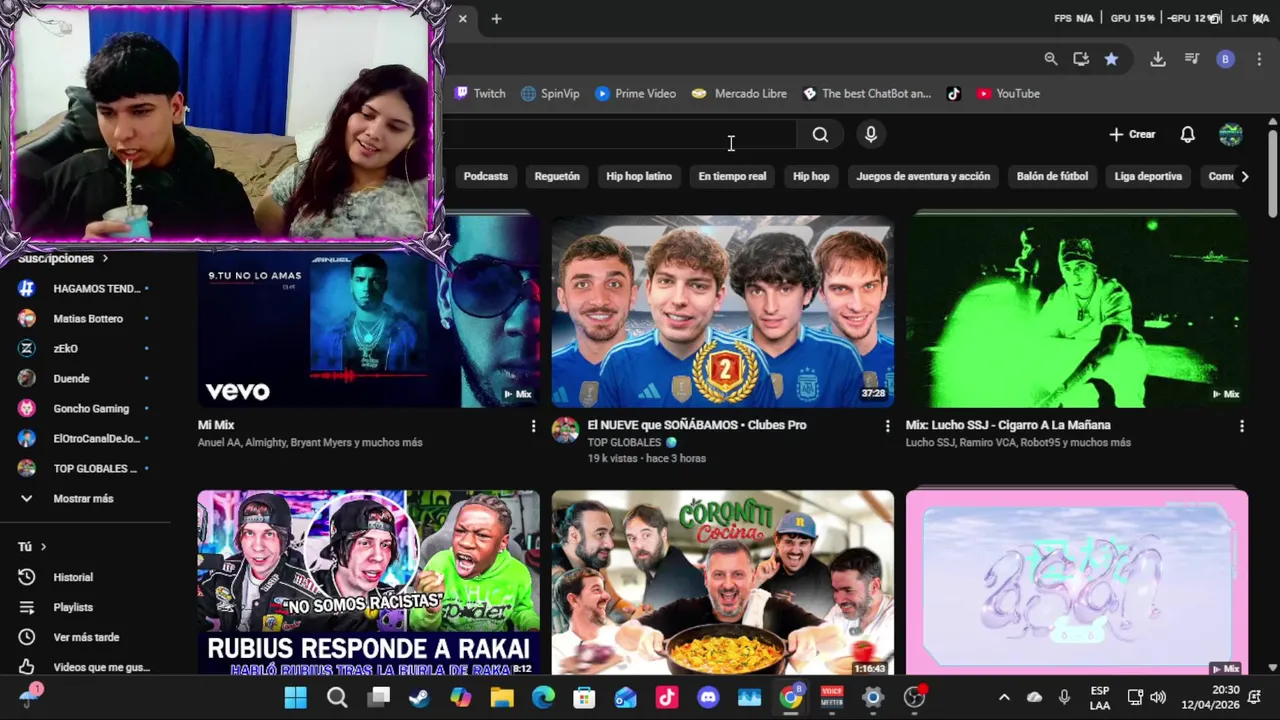Image resolution: width=1280 pixels, height=720 pixels.
Task: Open TOP GLOBALES subscription in sidebar
Action: coord(85,468)
